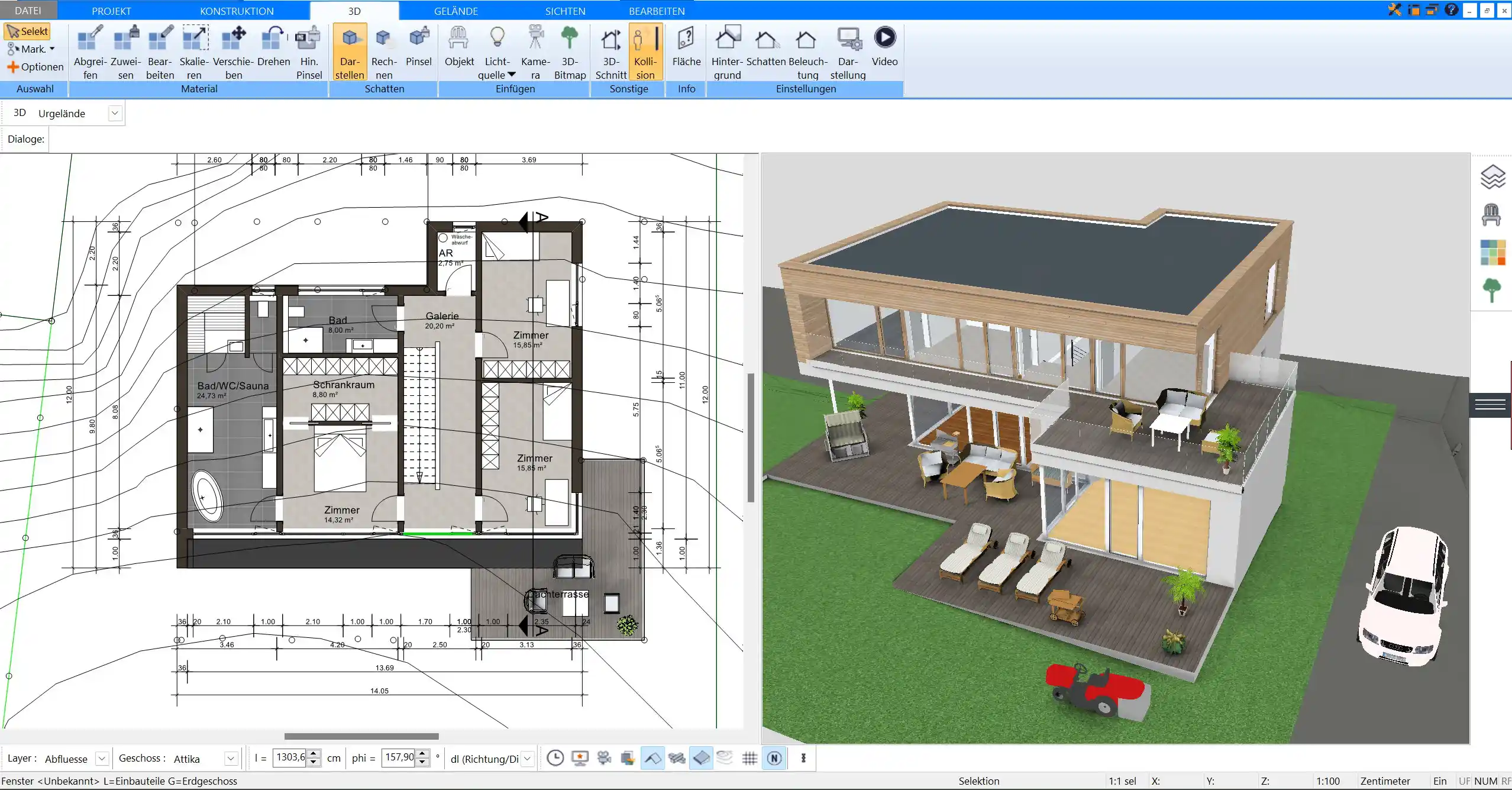The image size is (1512, 790).
Task: Select the Abgreifen material picker tool
Action: click(90, 52)
